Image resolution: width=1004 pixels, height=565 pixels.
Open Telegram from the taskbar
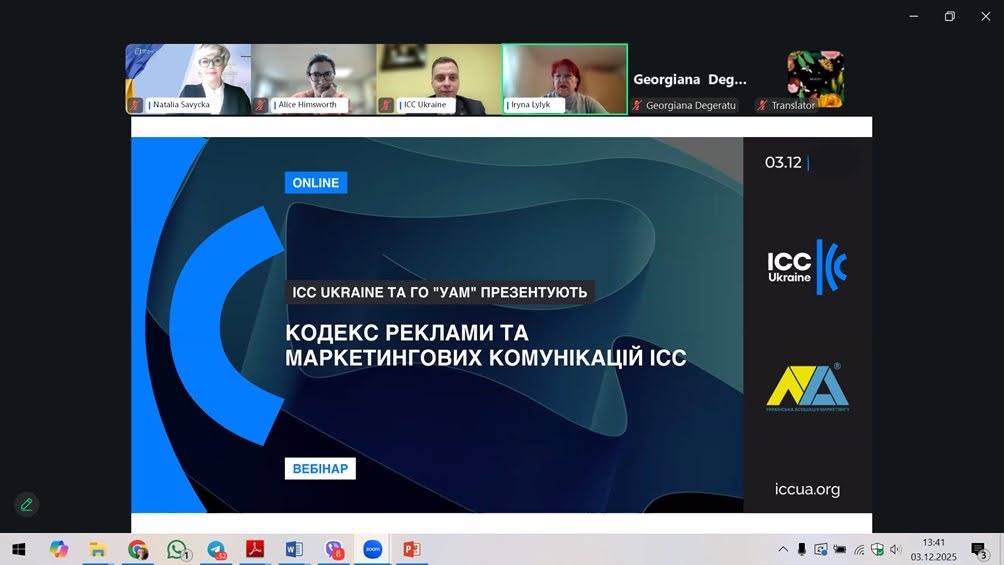point(217,549)
